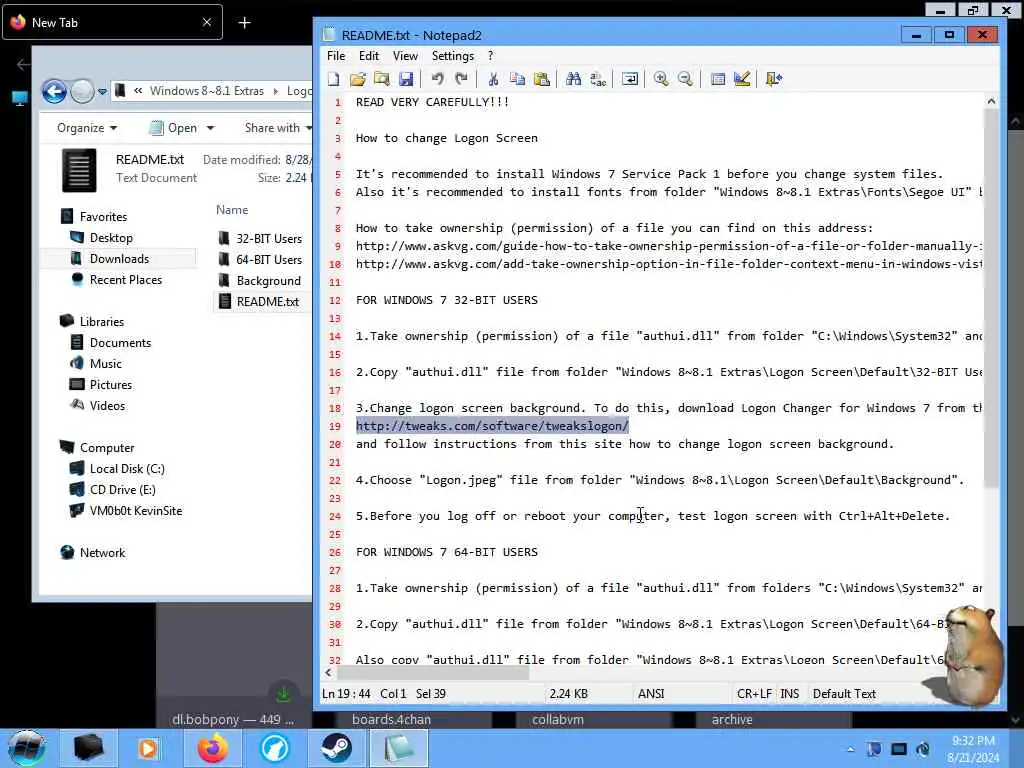Open the Edit menu in Notepad2

[x=369, y=56]
